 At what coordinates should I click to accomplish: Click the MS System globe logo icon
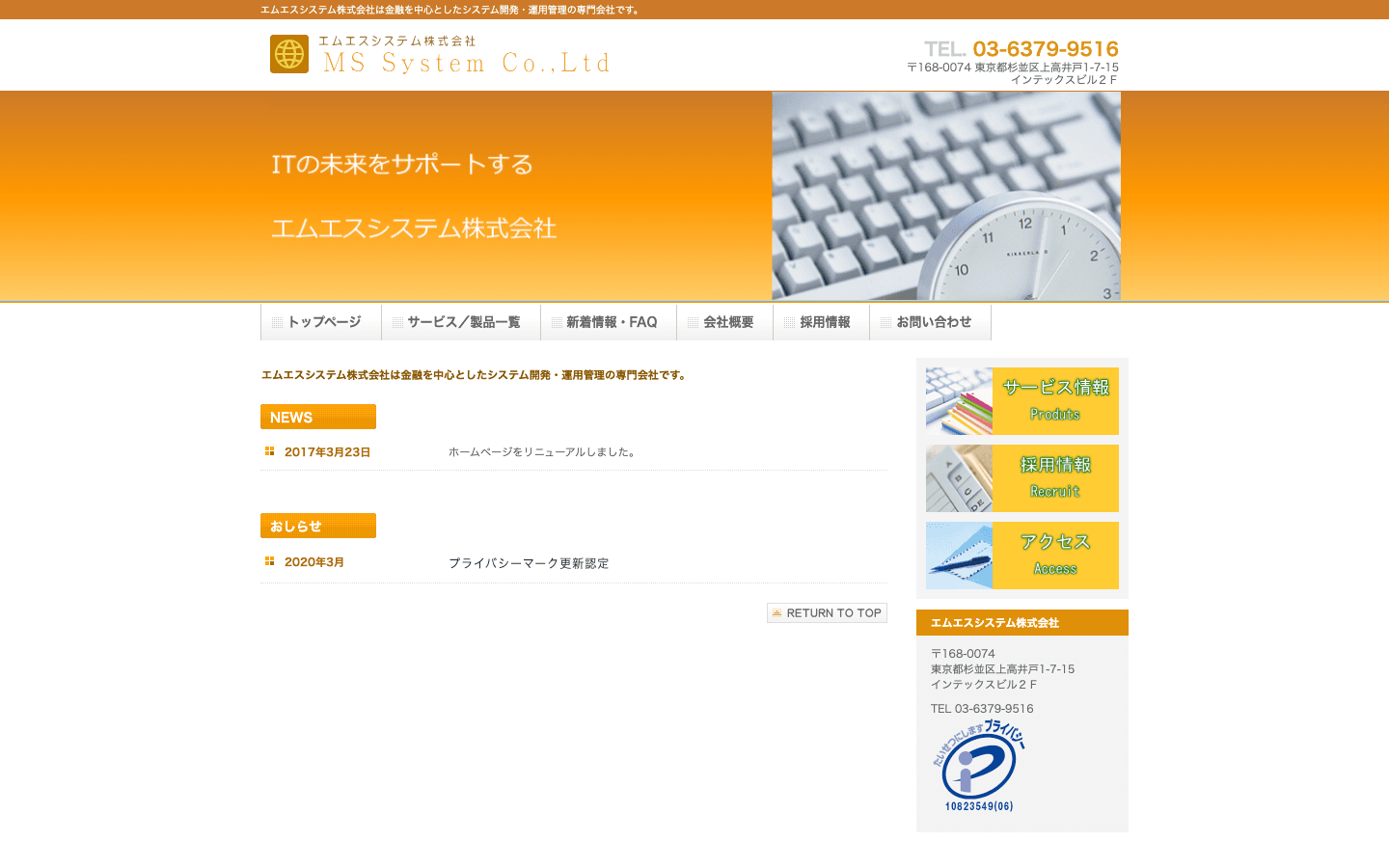(x=289, y=54)
